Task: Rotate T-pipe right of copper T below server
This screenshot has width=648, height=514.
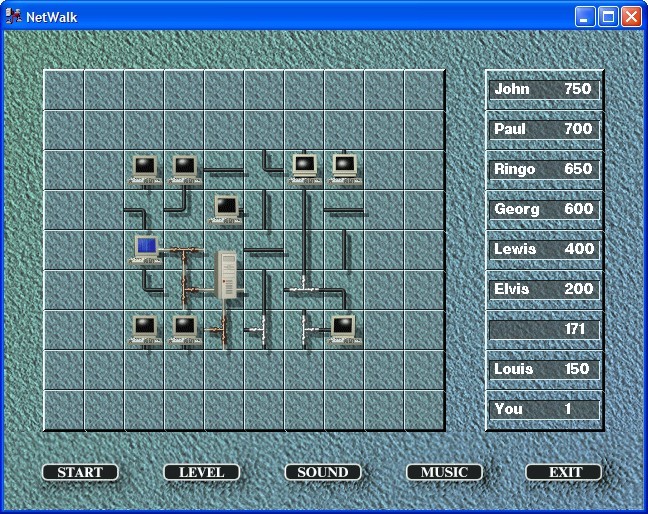Action: (x=265, y=330)
